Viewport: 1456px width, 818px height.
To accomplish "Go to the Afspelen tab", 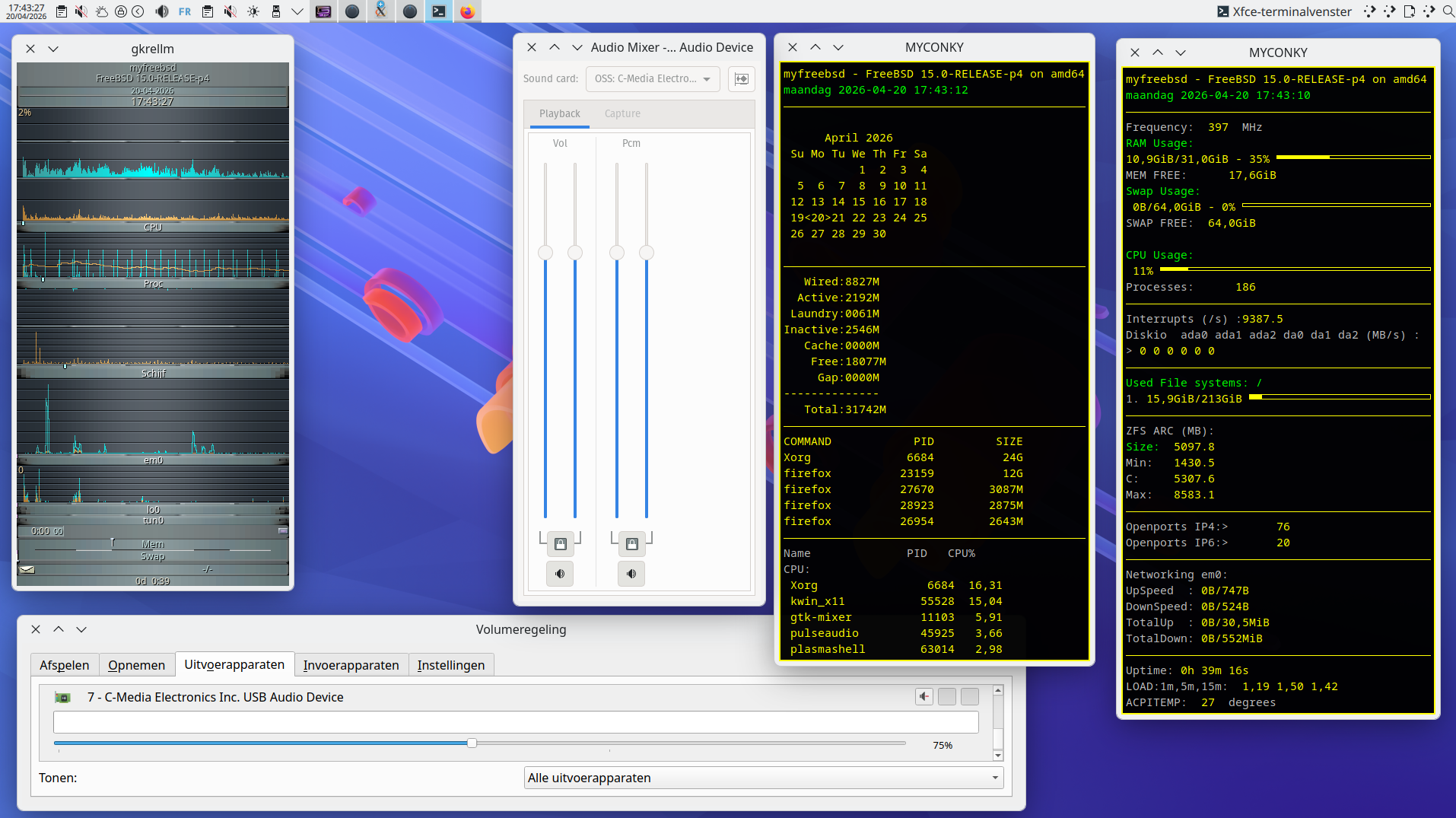I will (x=64, y=665).
